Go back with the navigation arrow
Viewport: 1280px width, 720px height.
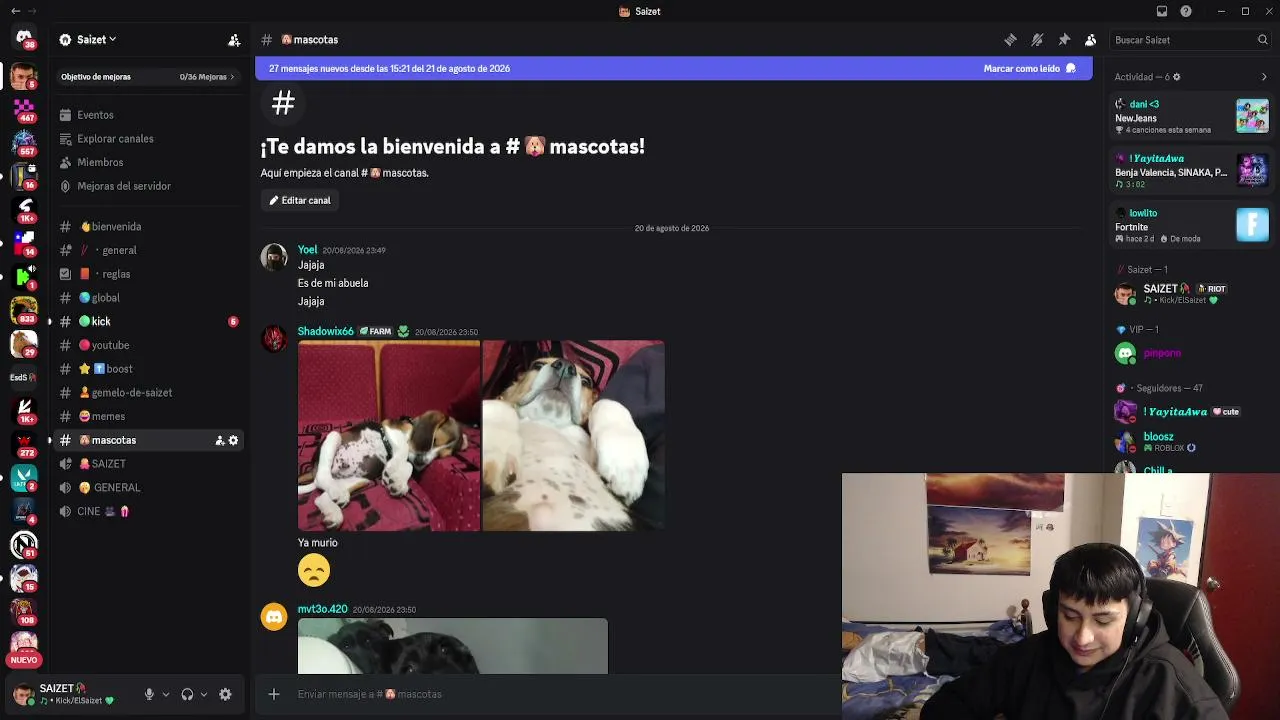15,11
